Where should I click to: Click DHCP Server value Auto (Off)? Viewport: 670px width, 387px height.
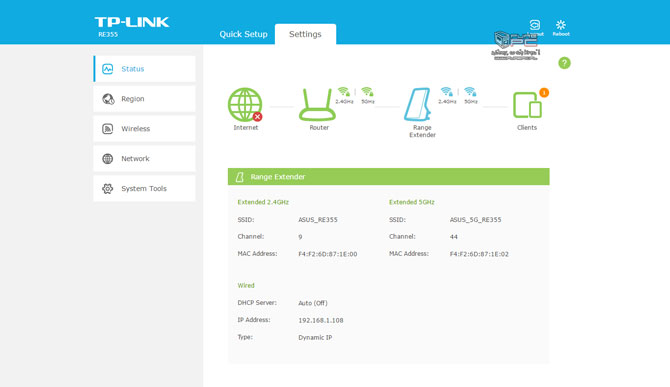[x=313, y=303]
